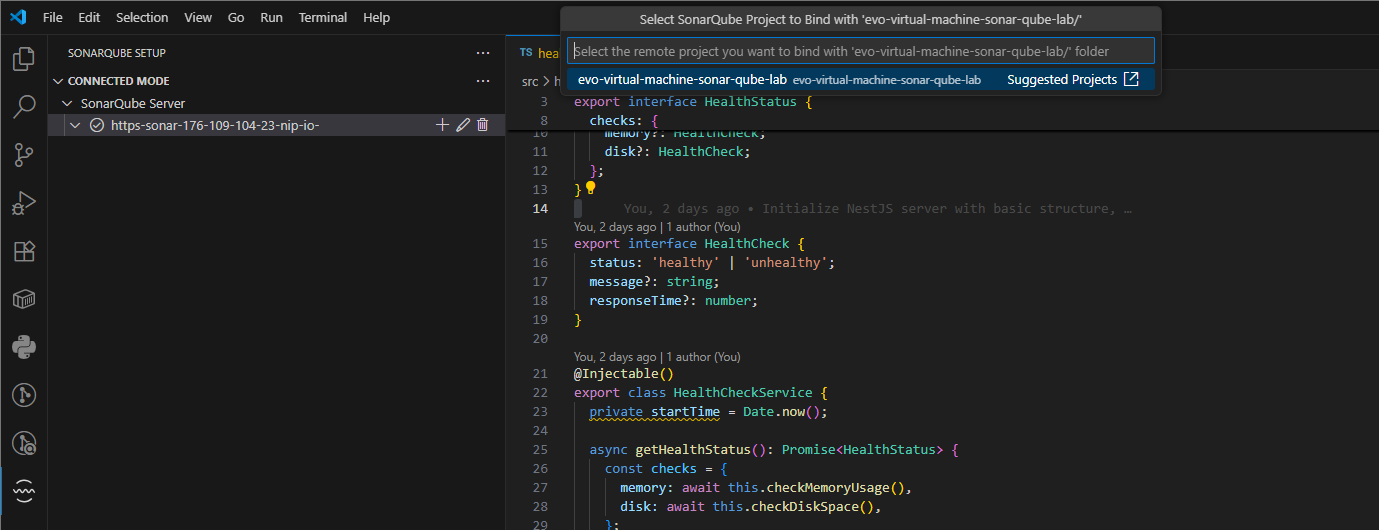This screenshot has width=1379, height=530.
Task: Open the Python view in activity bar
Action: pos(23,347)
